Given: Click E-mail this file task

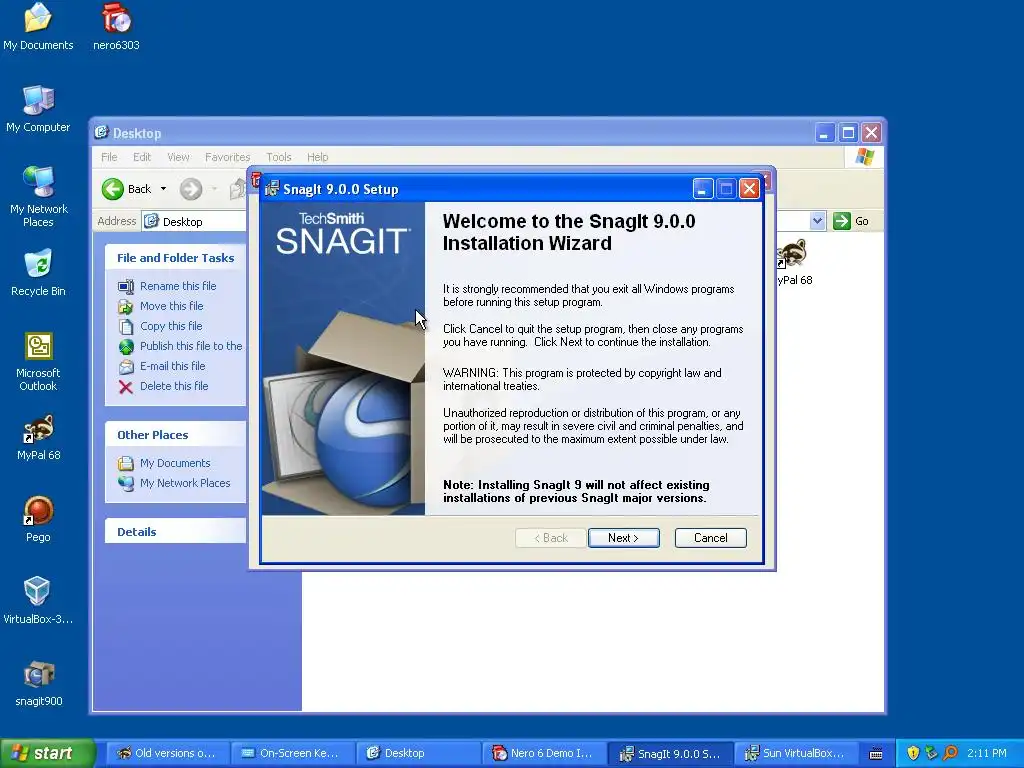Looking at the screenshot, I should [172, 366].
